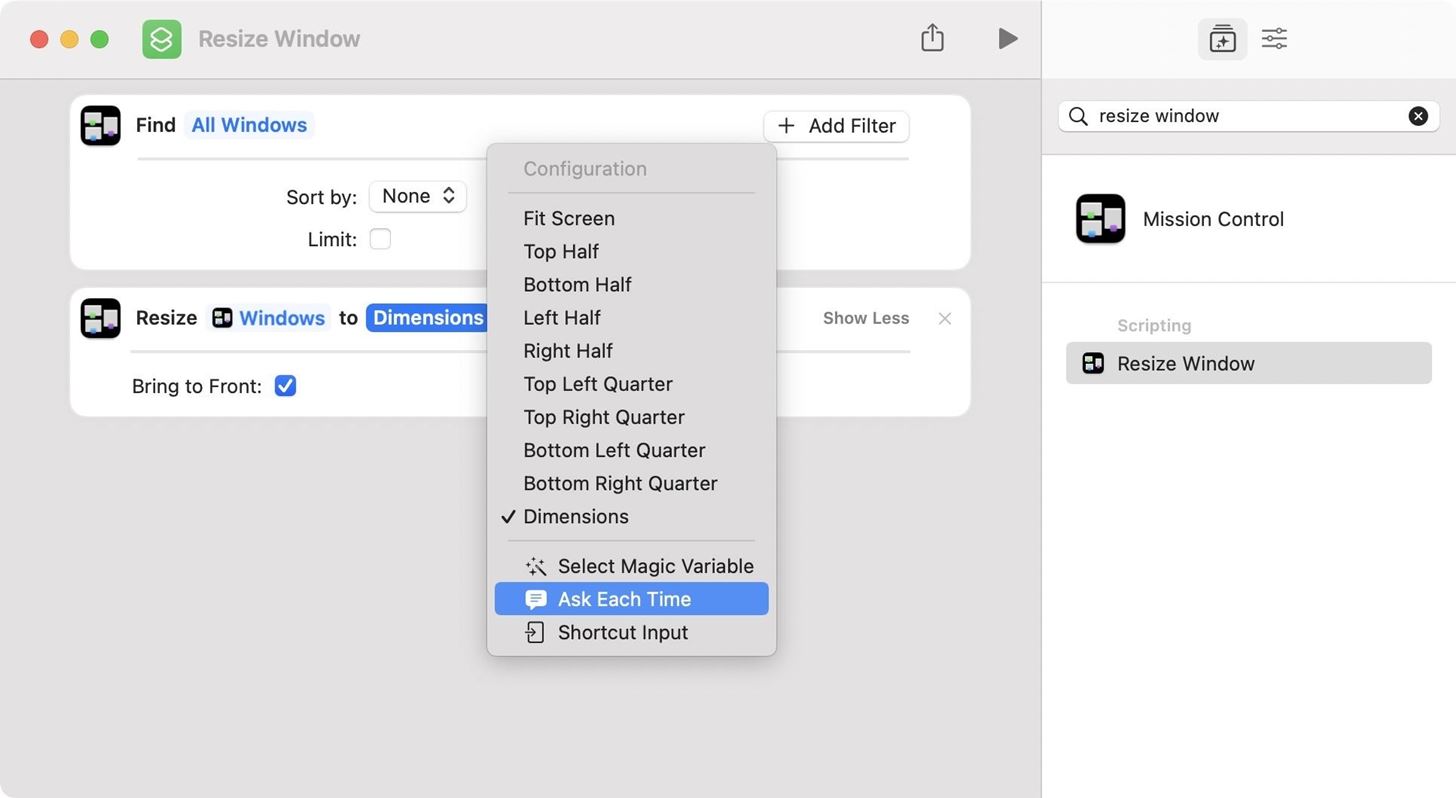This screenshot has width=1456, height=798.
Task: Click the Find action's window icon
Action: pyautogui.click(x=100, y=126)
